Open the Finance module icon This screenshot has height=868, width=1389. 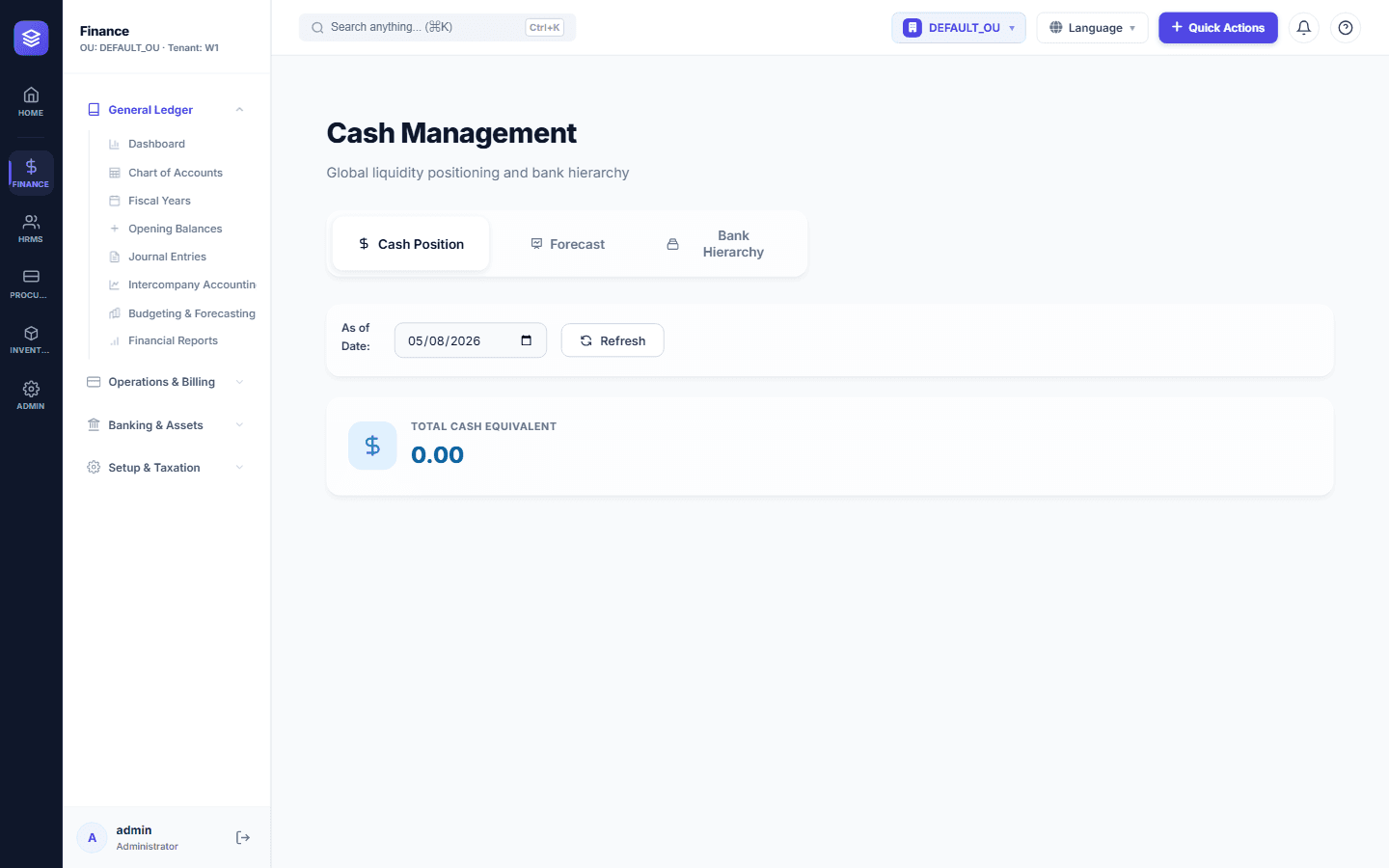coord(31,174)
